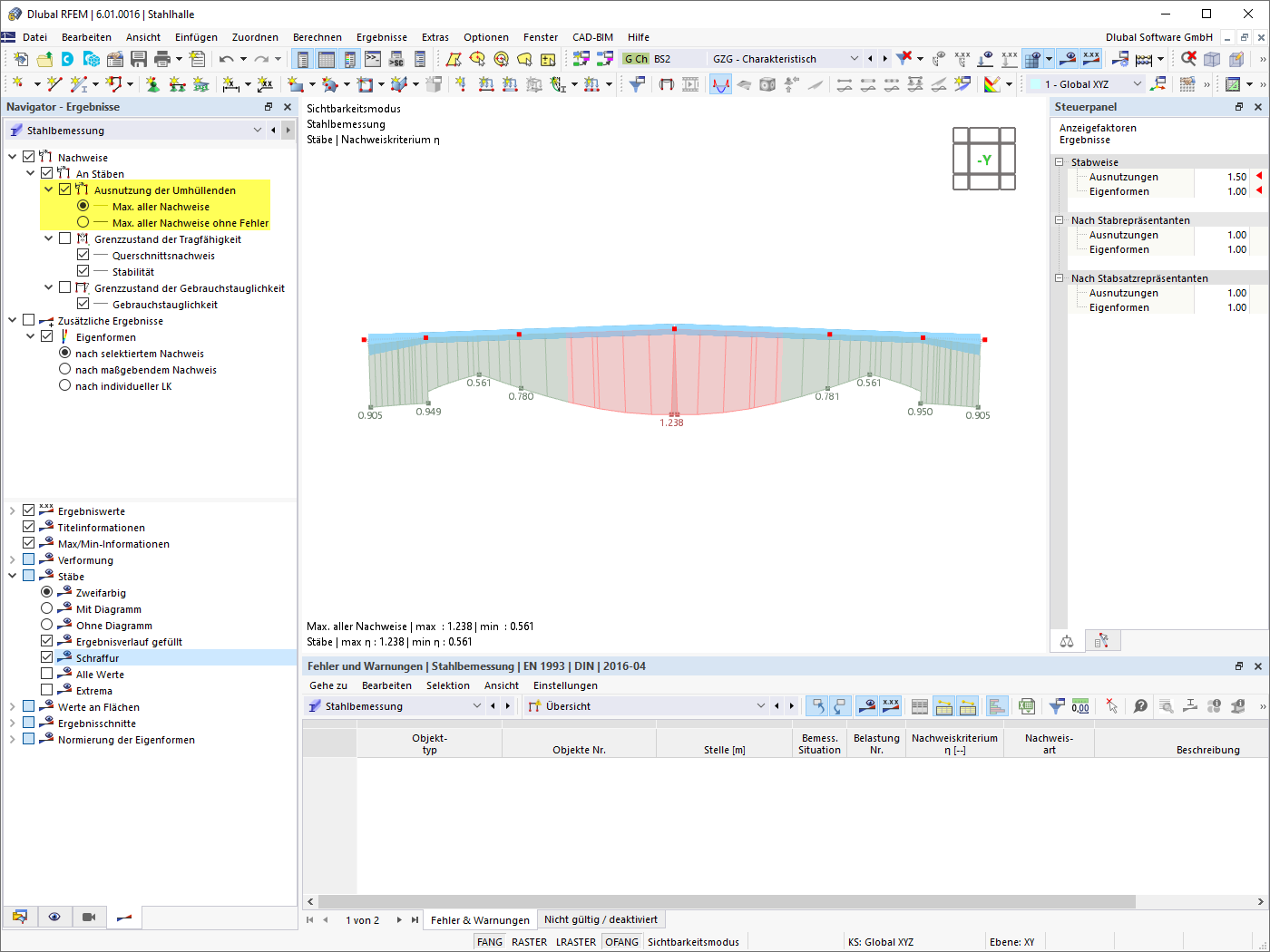Click the animation filmstrip icon

click(690, 84)
